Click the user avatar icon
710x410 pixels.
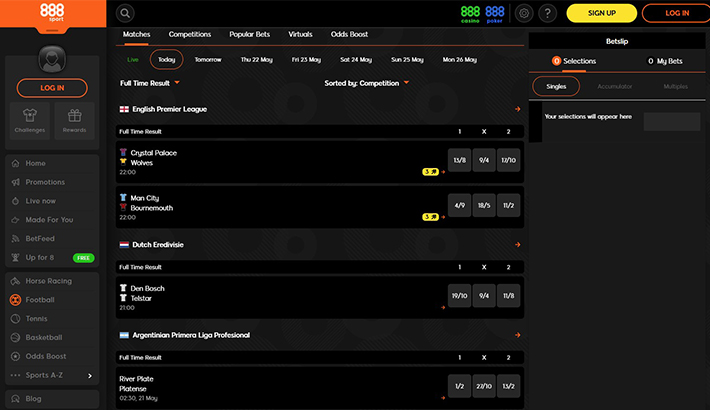52,59
